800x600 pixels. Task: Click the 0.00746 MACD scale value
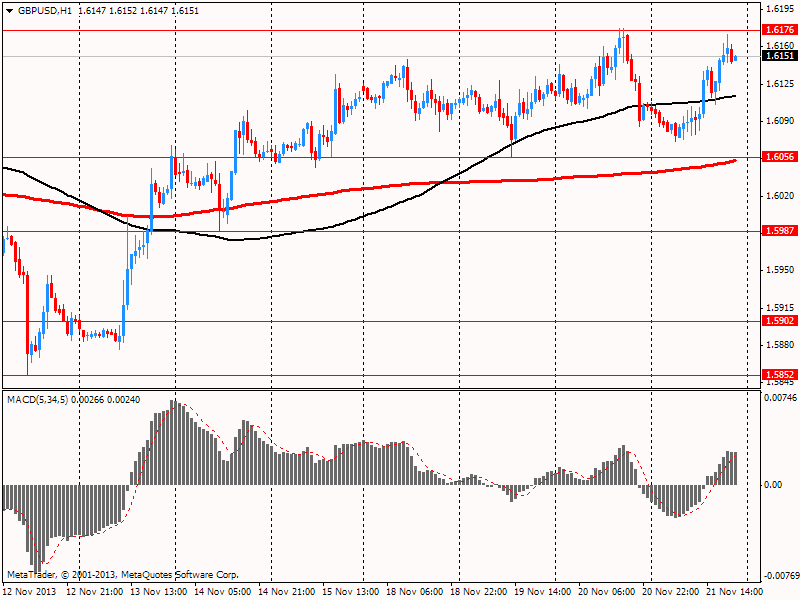(780, 398)
